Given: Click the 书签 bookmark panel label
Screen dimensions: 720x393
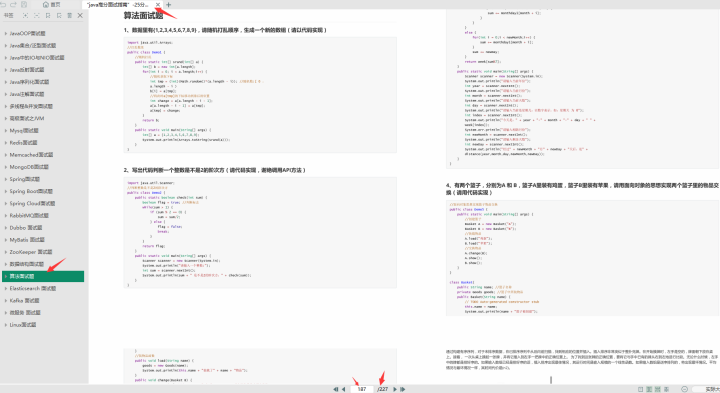Looking at the screenshot, I should coord(8,16).
